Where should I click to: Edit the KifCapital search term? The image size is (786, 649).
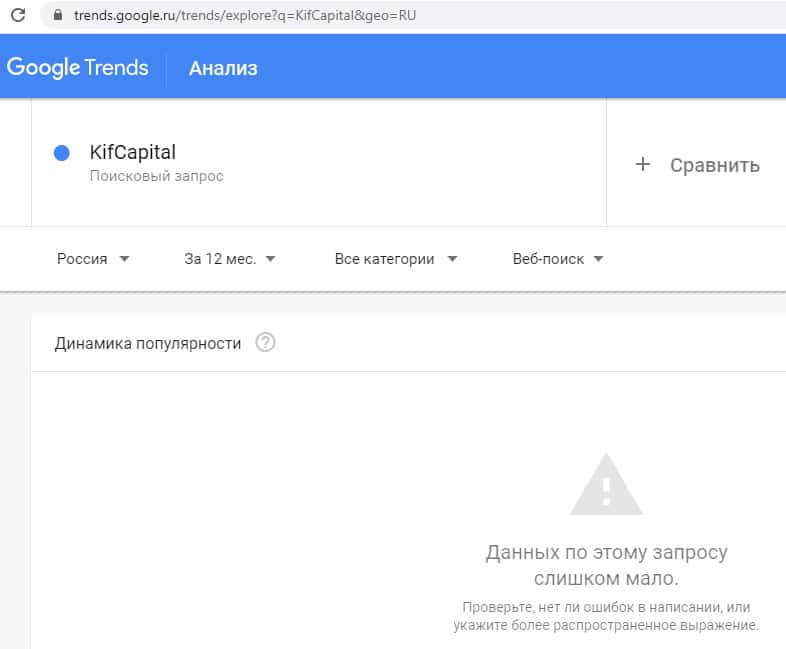click(133, 153)
